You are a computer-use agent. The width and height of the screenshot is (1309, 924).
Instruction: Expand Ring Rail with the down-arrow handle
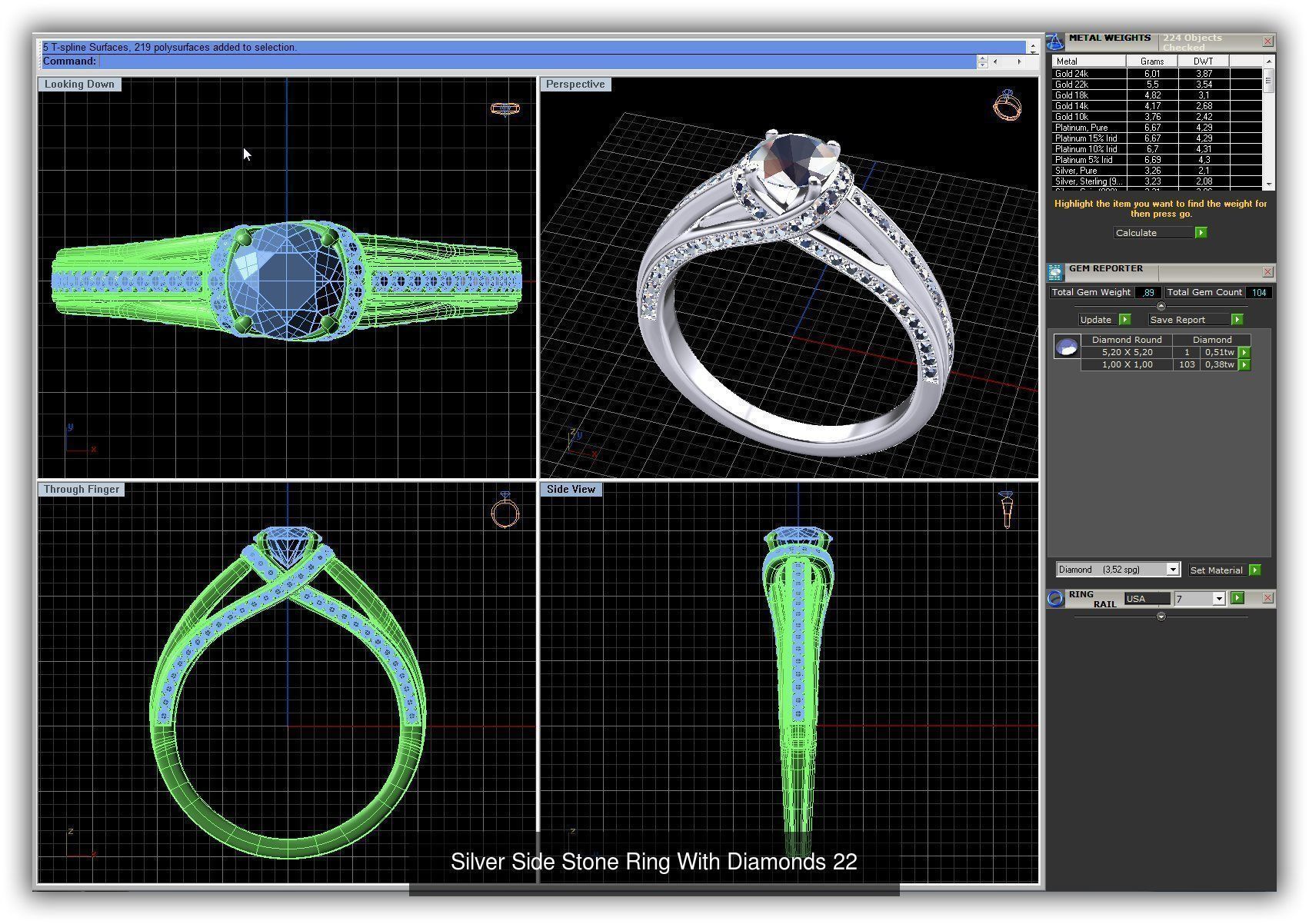click(x=1161, y=617)
